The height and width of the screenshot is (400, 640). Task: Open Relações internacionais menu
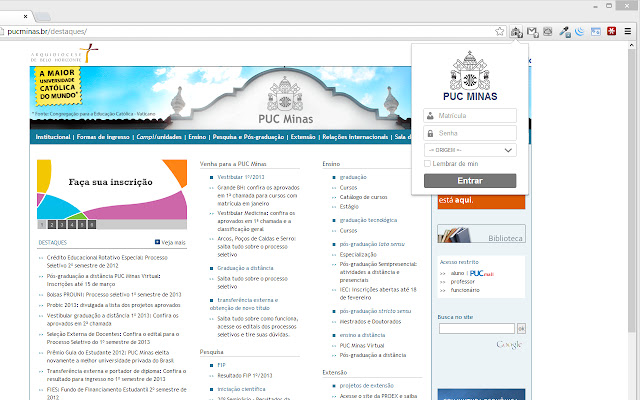click(355, 137)
